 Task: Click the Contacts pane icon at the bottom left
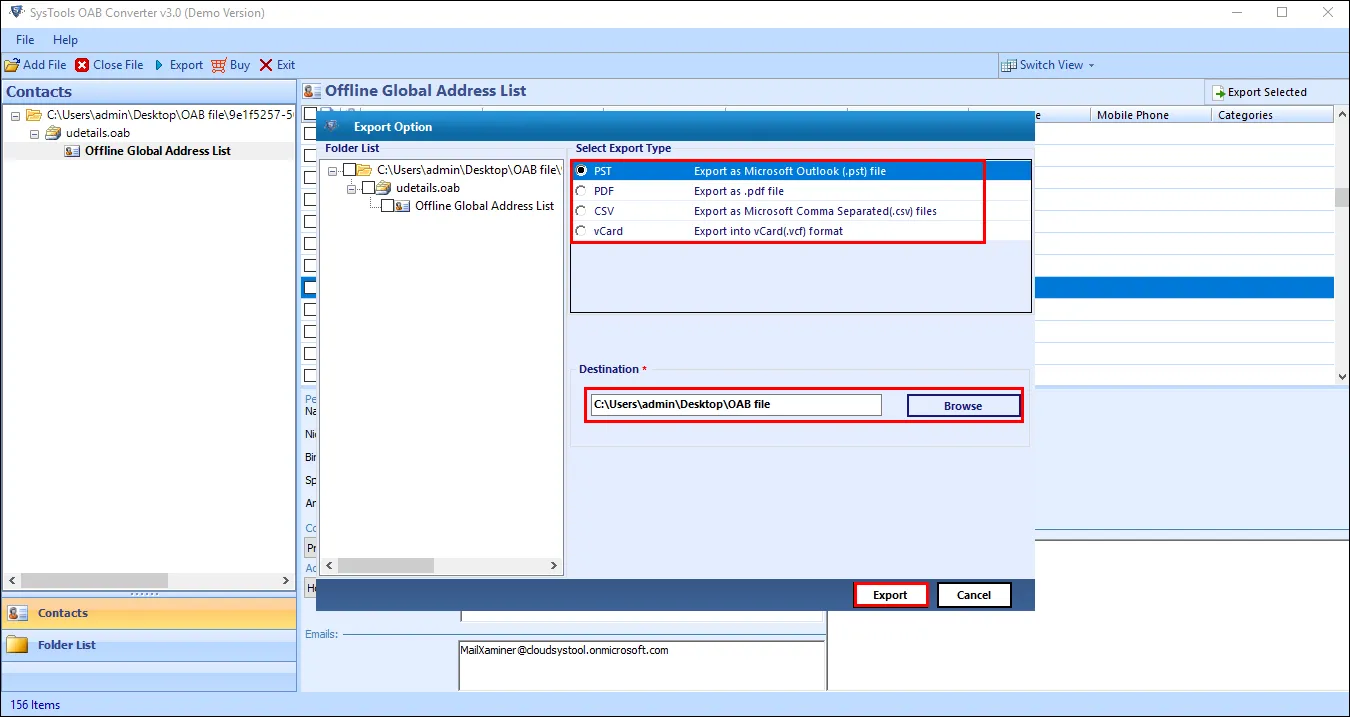[17, 613]
